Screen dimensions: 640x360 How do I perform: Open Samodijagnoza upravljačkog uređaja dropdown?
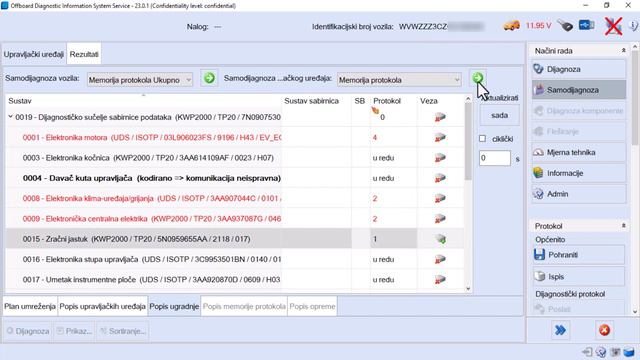399,80
